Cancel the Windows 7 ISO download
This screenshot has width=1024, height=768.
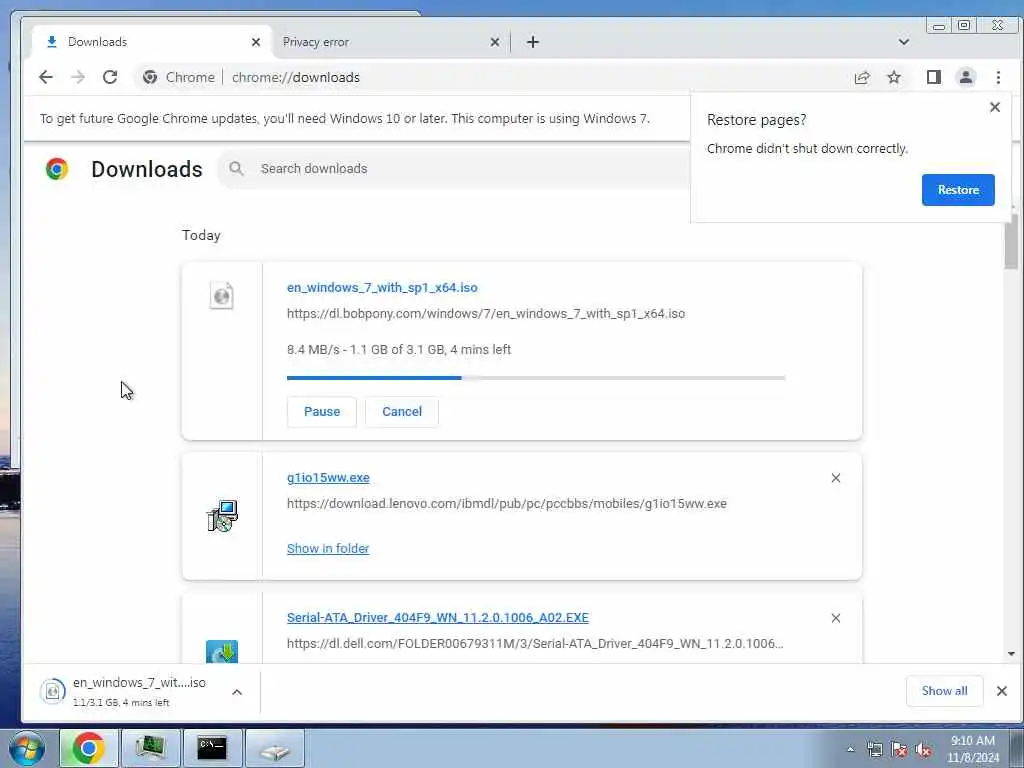click(x=402, y=412)
